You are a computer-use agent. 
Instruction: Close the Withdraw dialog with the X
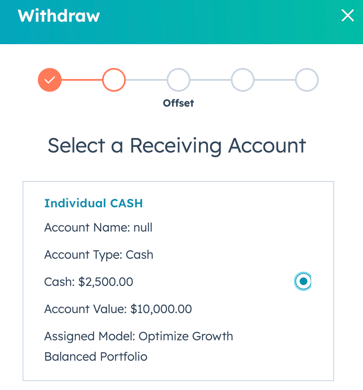pos(347,15)
